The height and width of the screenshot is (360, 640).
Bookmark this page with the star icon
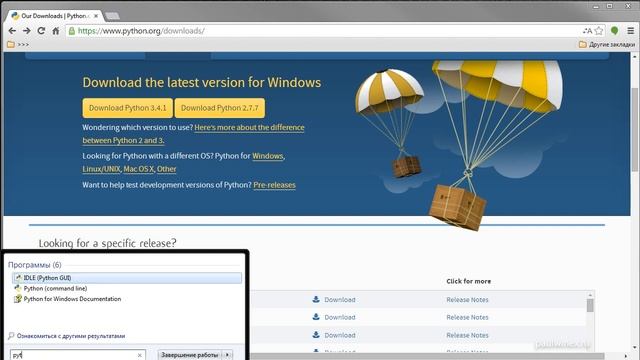pos(599,31)
